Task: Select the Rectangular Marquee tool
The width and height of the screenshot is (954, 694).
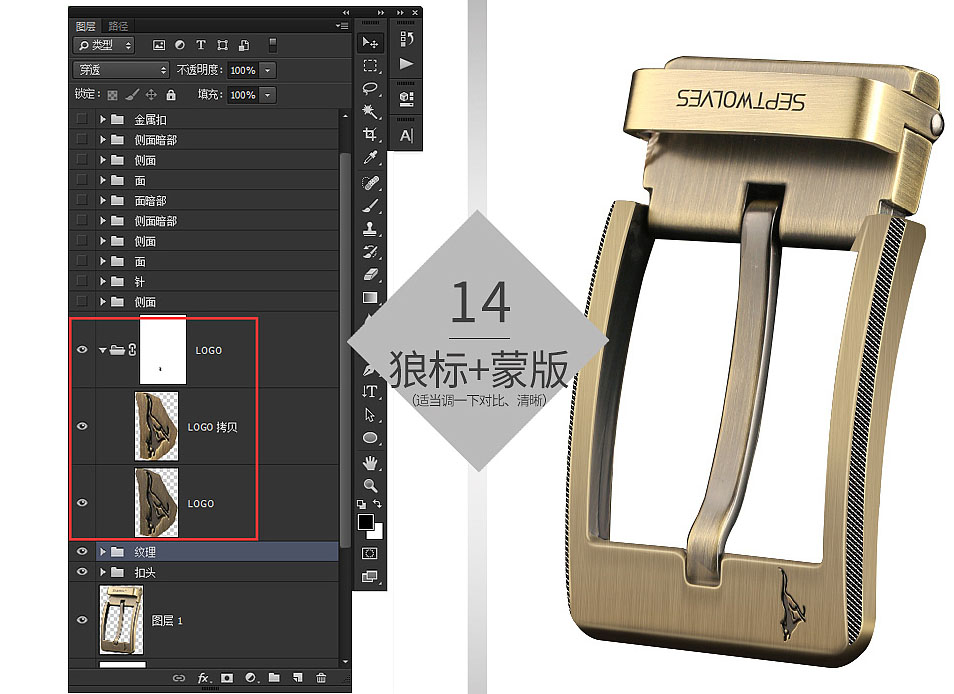Action: [x=370, y=65]
